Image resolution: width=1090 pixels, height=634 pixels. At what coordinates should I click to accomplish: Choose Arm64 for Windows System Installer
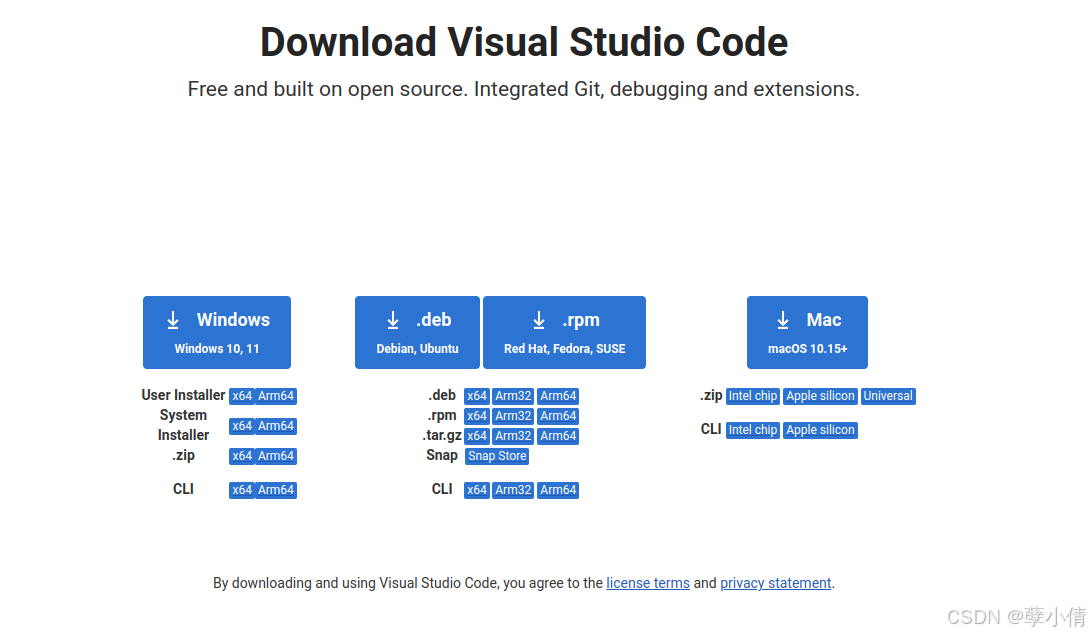pos(276,426)
